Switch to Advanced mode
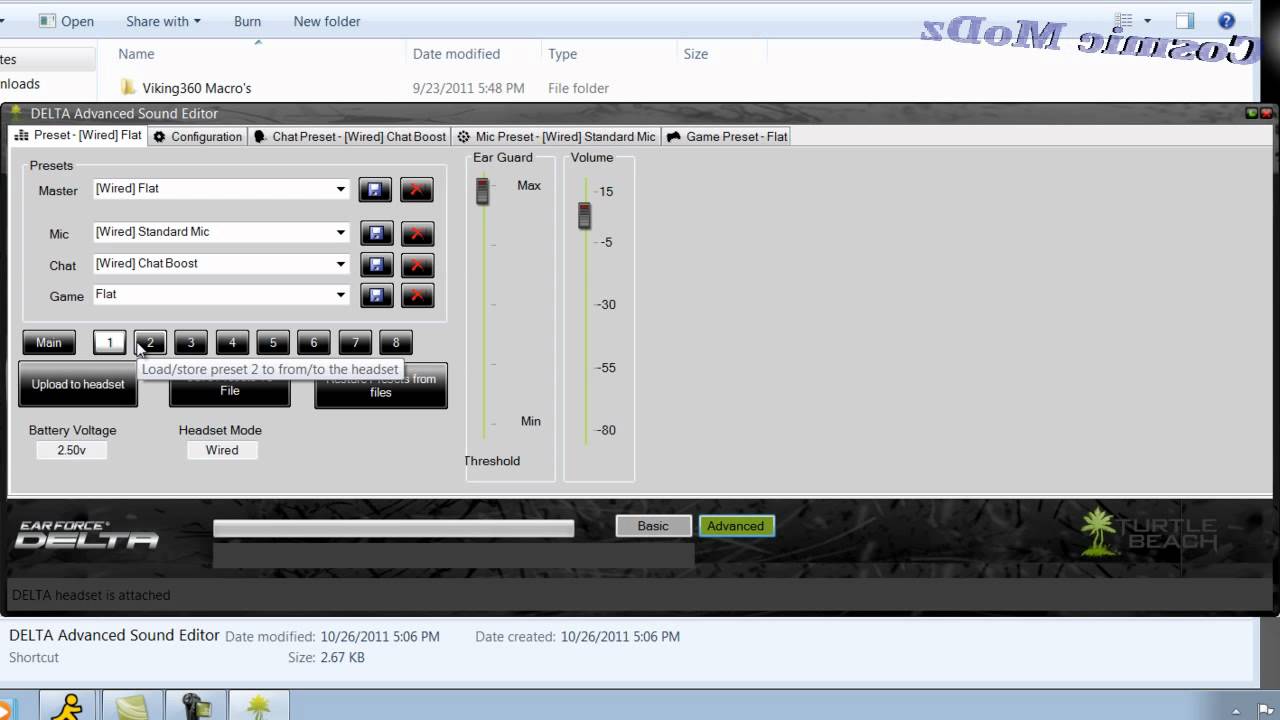1280x720 pixels. pos(736,526)
